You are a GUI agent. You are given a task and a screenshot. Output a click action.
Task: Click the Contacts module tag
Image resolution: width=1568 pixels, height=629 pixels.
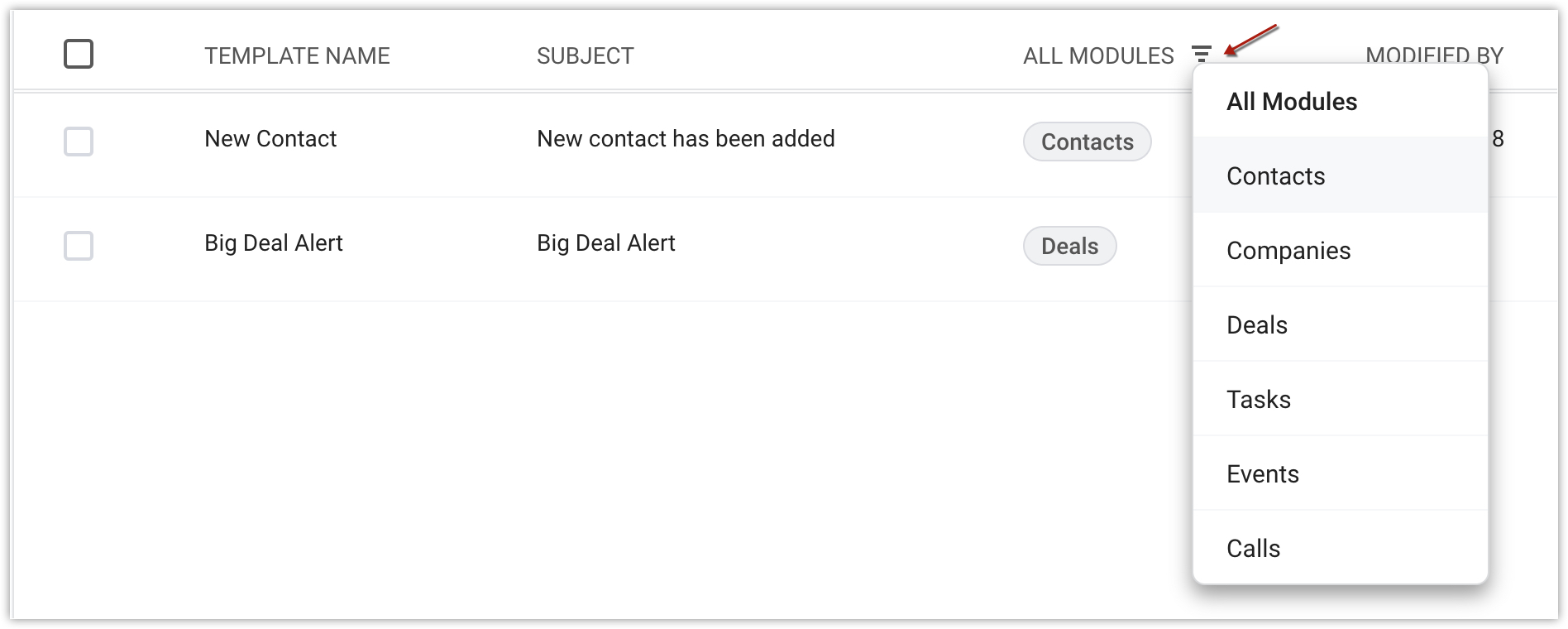click(x=1087, y=142)
